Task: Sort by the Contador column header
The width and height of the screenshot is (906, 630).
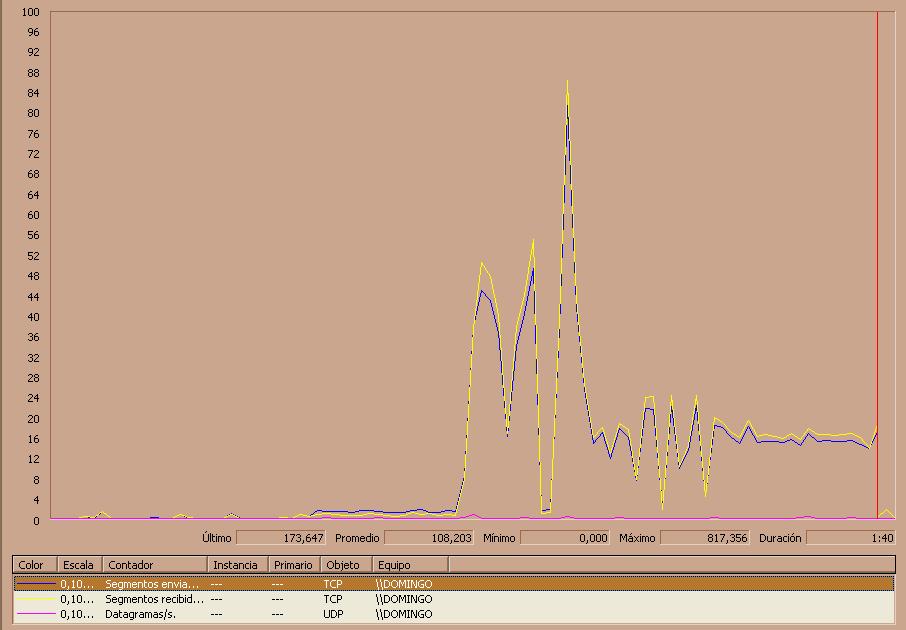Action: coord(155,565)
